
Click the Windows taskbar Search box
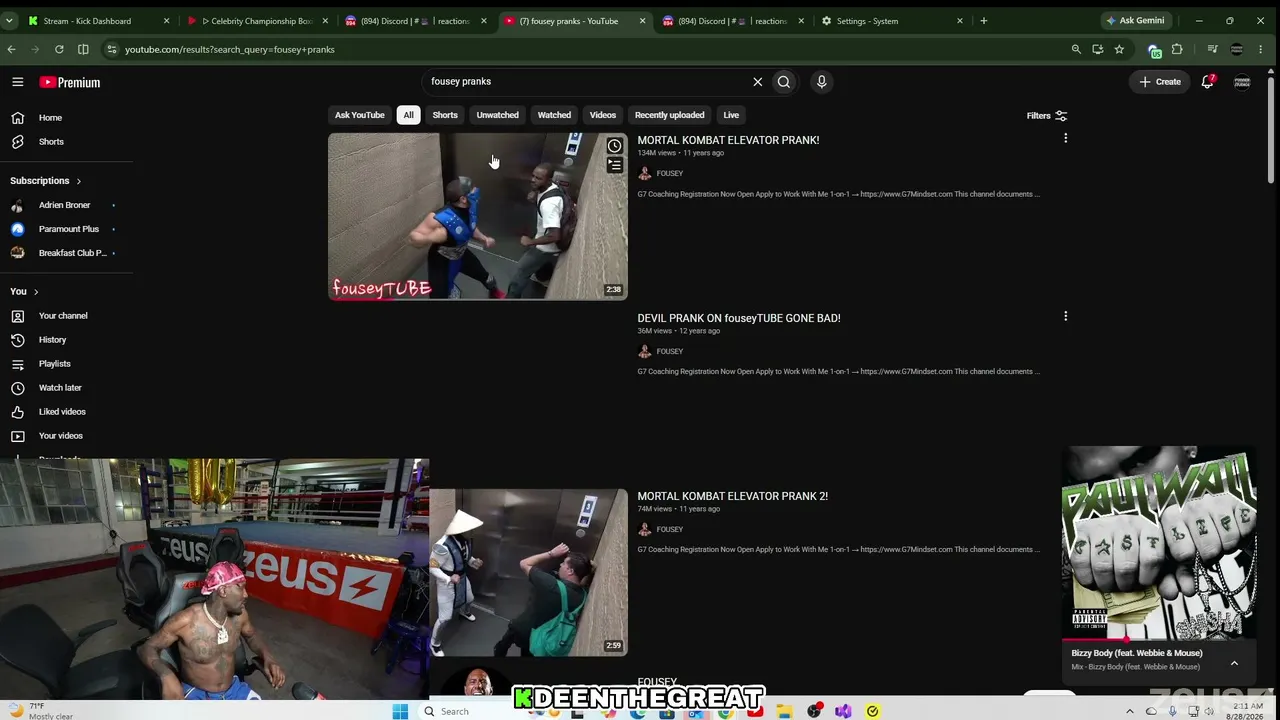click(x=466, y=711)
